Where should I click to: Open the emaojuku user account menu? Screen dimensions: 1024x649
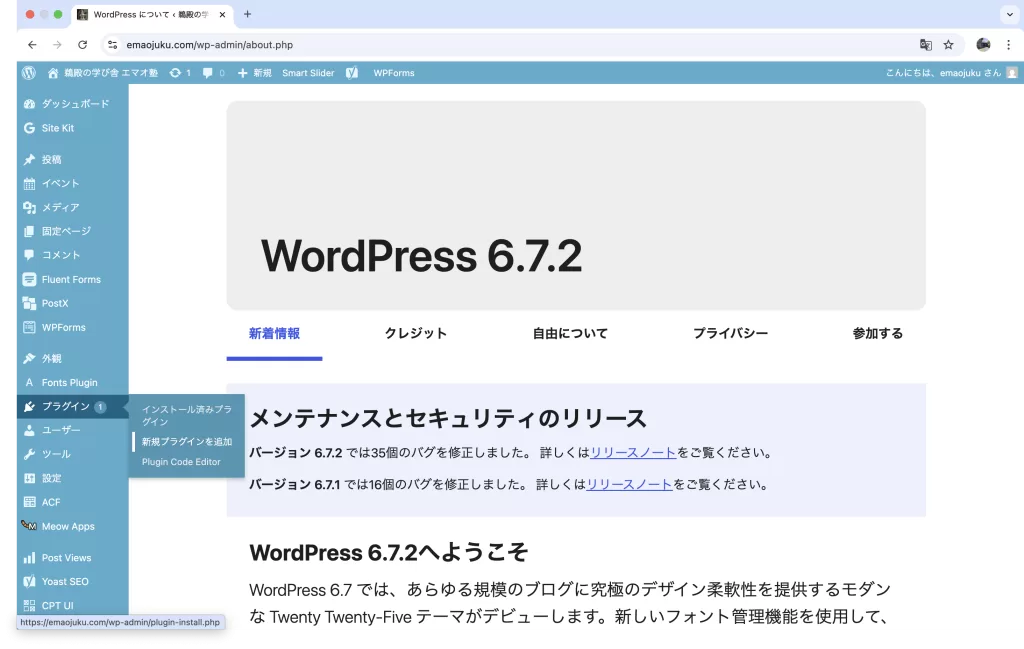(x=952, y=73)
